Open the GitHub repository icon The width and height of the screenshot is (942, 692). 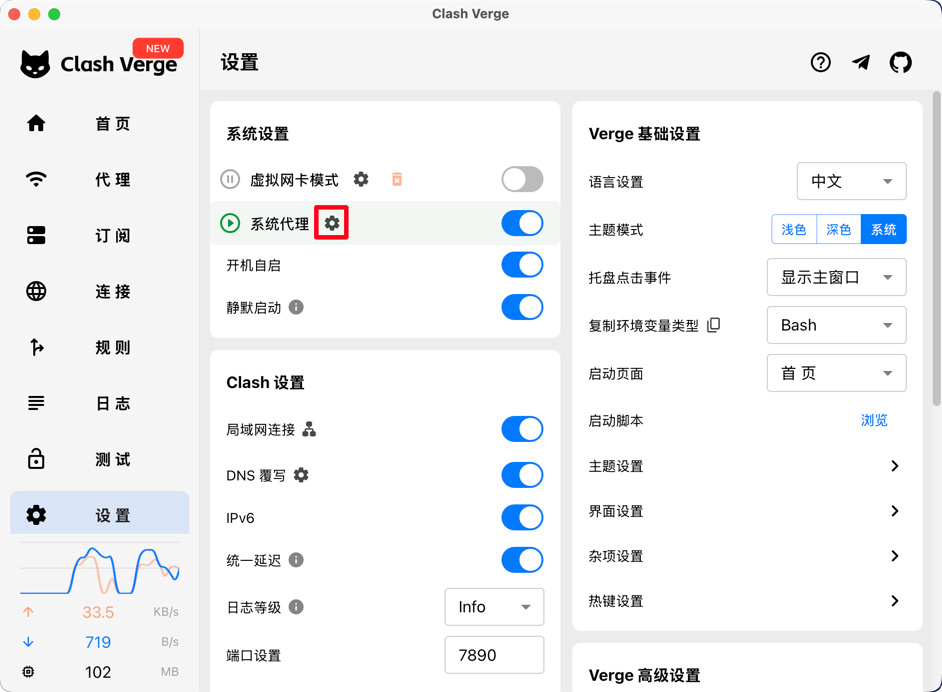click(901, 62)
